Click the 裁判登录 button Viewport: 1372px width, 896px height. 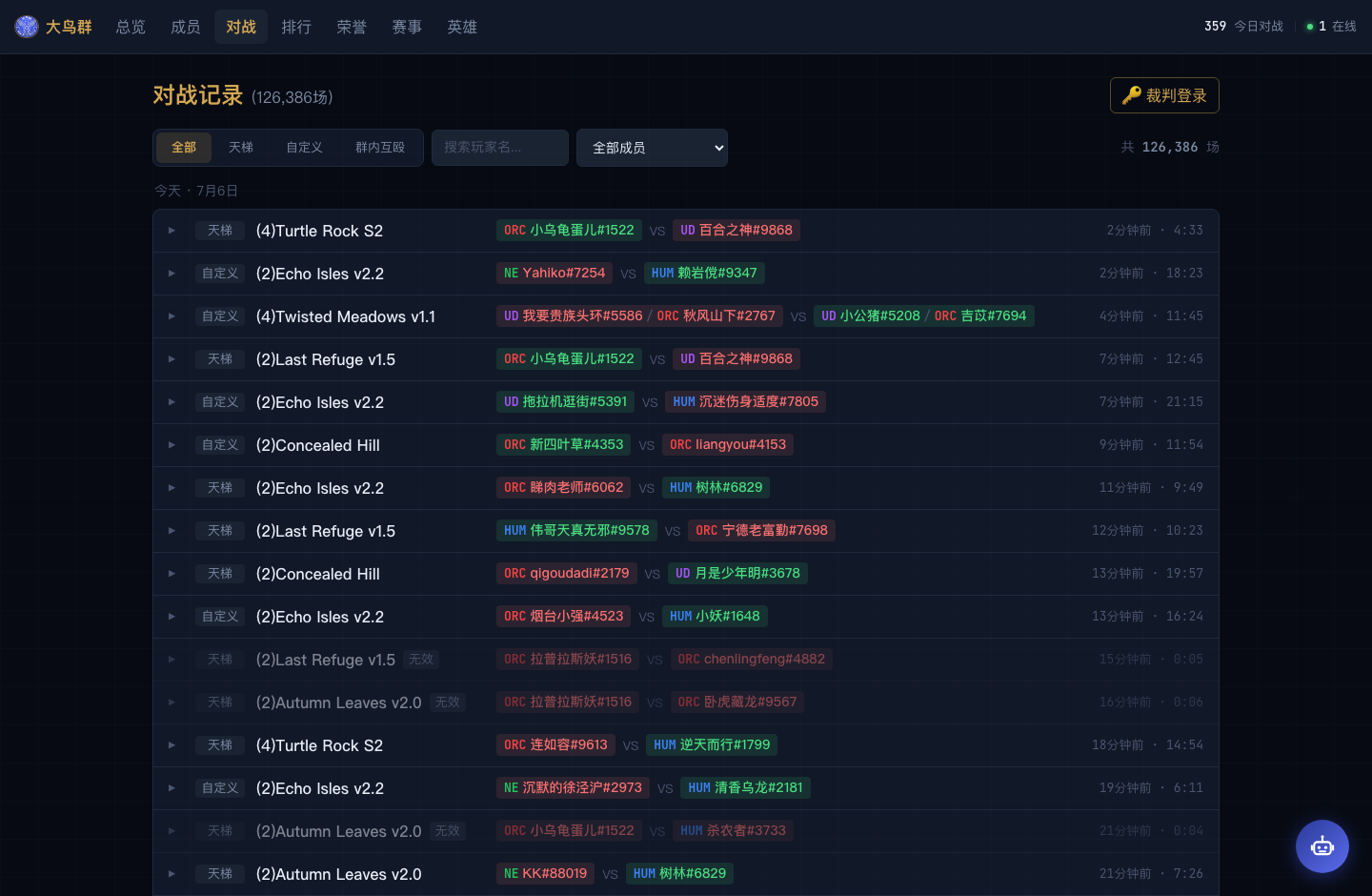coord(1164,95)
